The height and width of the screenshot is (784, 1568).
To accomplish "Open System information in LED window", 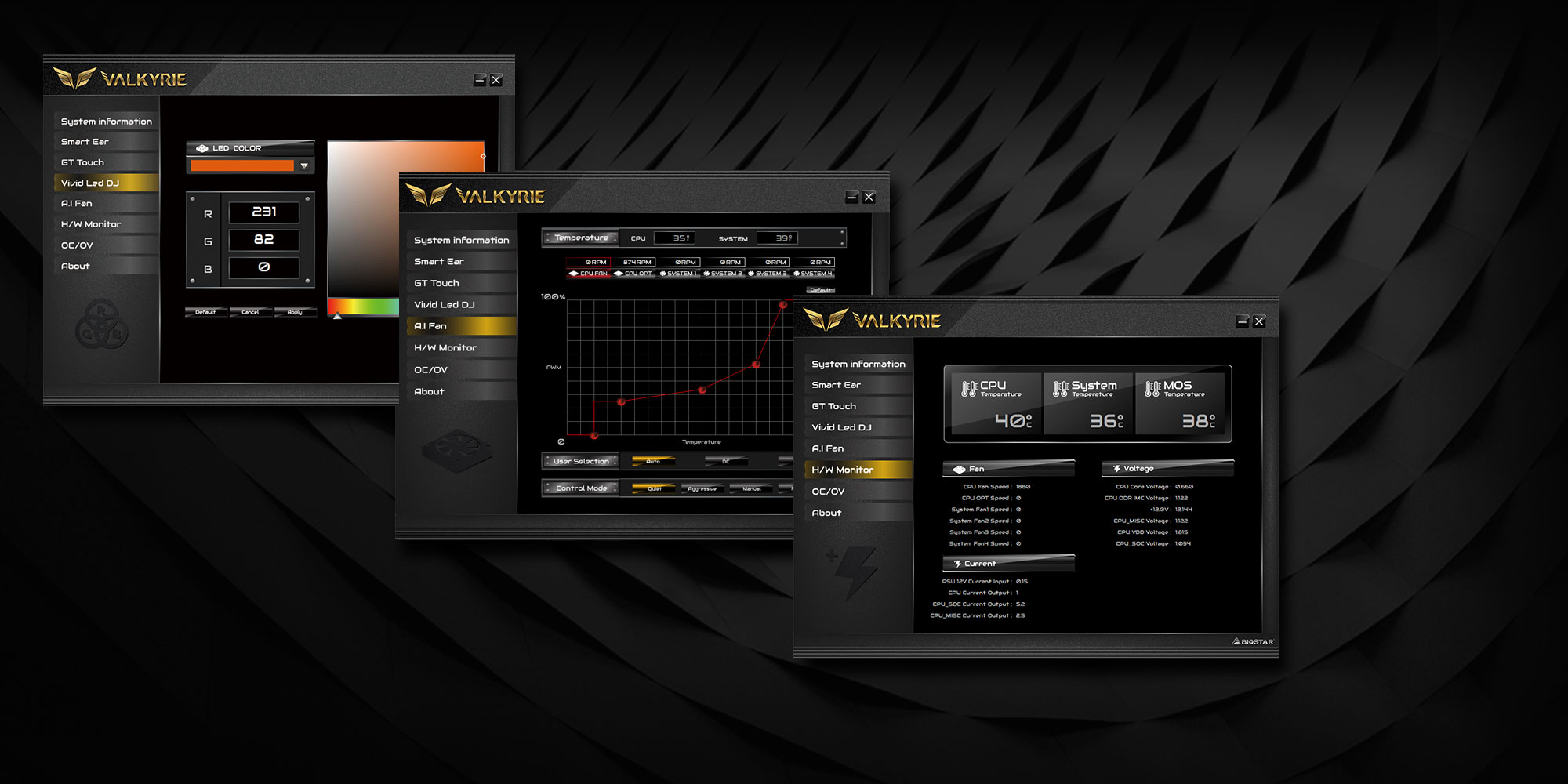I will point(107,122).
